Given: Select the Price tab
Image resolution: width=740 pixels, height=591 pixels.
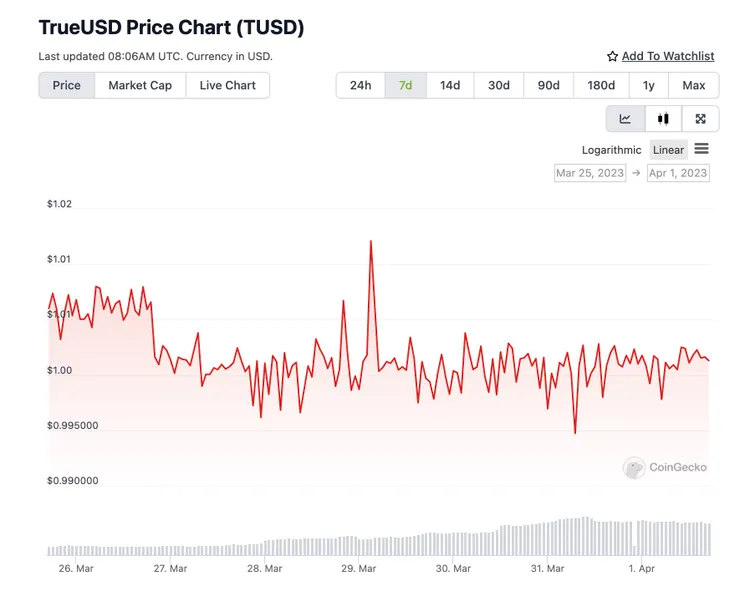Looking at the screenshot, I should (x=67, y=86).
